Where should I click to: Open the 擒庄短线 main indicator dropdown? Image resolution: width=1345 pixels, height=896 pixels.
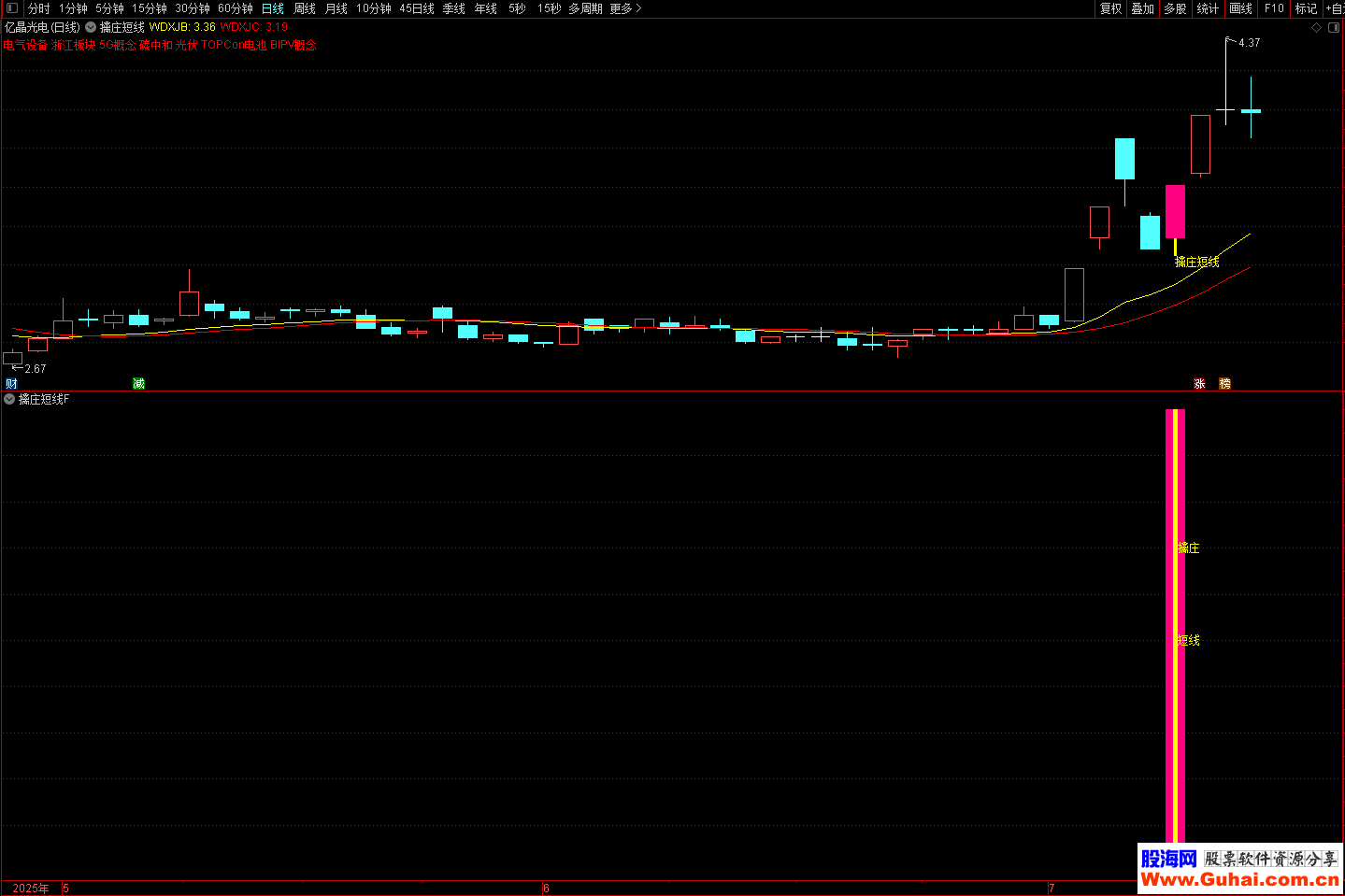point(91,28)
